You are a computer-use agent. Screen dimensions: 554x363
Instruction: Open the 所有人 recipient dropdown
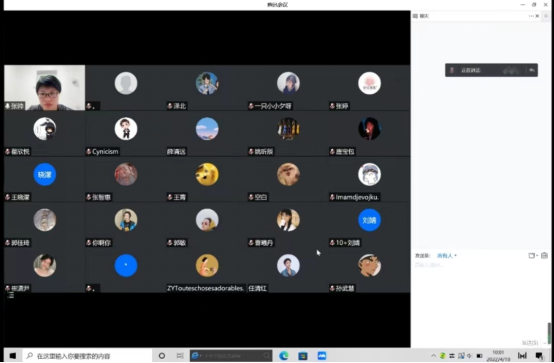click(x=447, y=256)
